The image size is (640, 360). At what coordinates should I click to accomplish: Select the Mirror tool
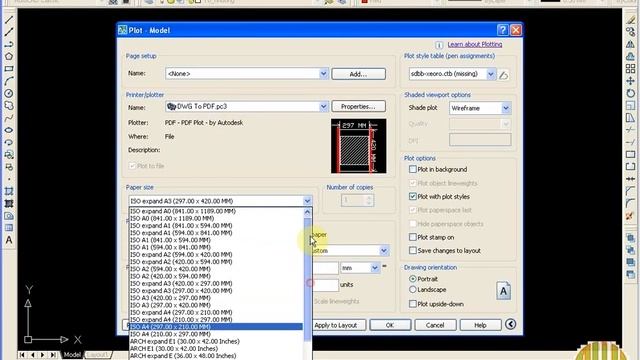[631, 44]
